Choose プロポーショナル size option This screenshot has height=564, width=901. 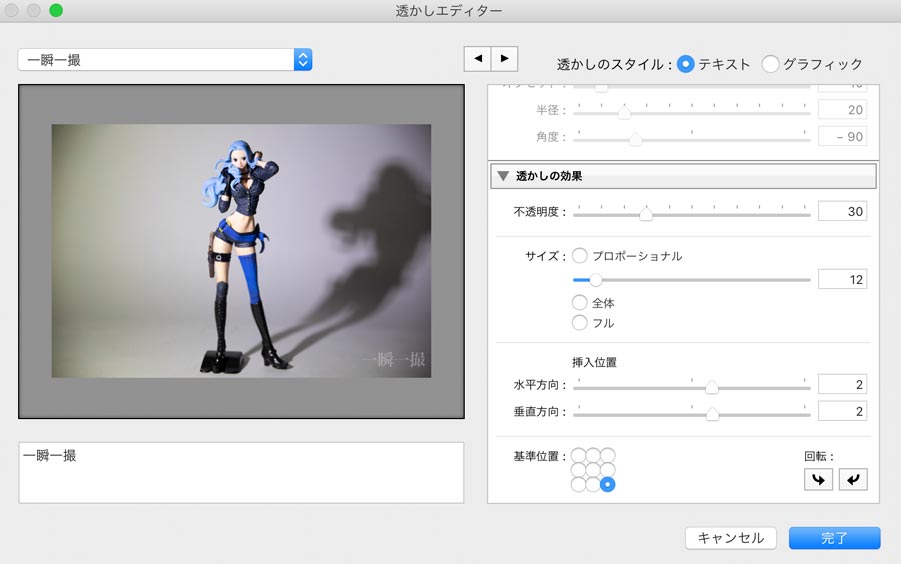click(580, 256)
